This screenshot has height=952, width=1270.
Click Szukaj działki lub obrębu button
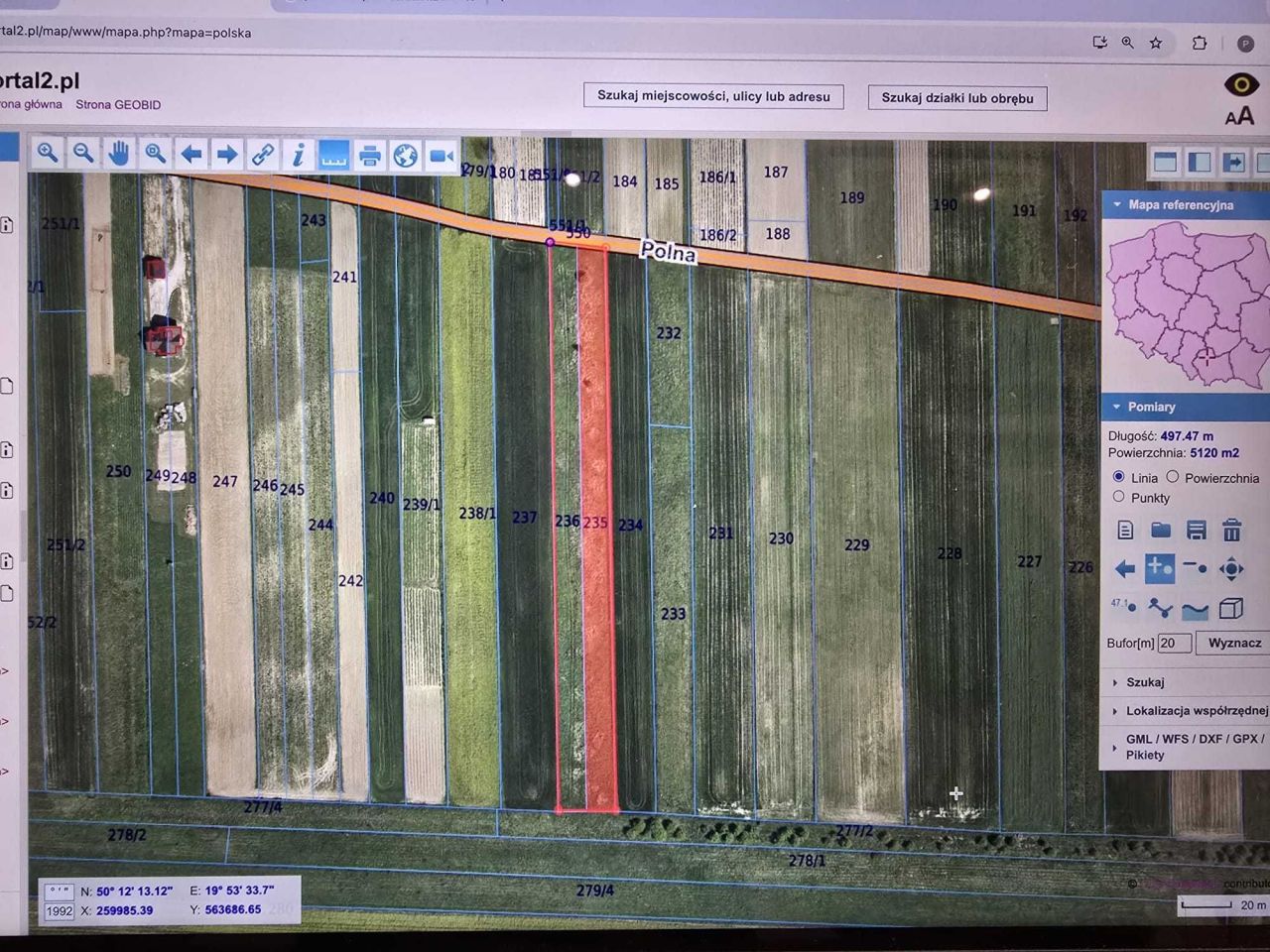[x=957, y=97]
